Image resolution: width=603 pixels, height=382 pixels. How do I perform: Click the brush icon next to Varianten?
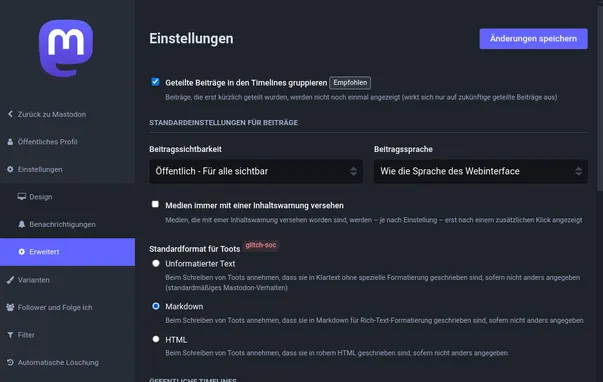tap(10, 280)
